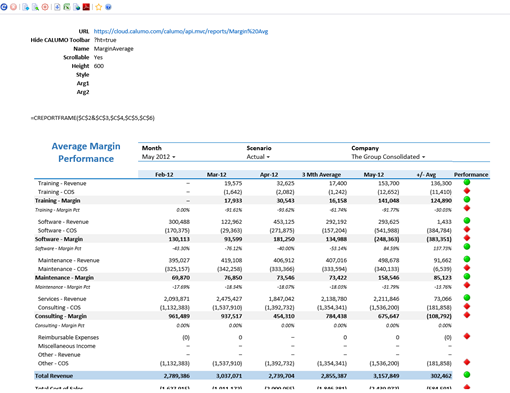Open the Month dropdown showing May 2012
510x393 pixels.
[x=159, y=157]
